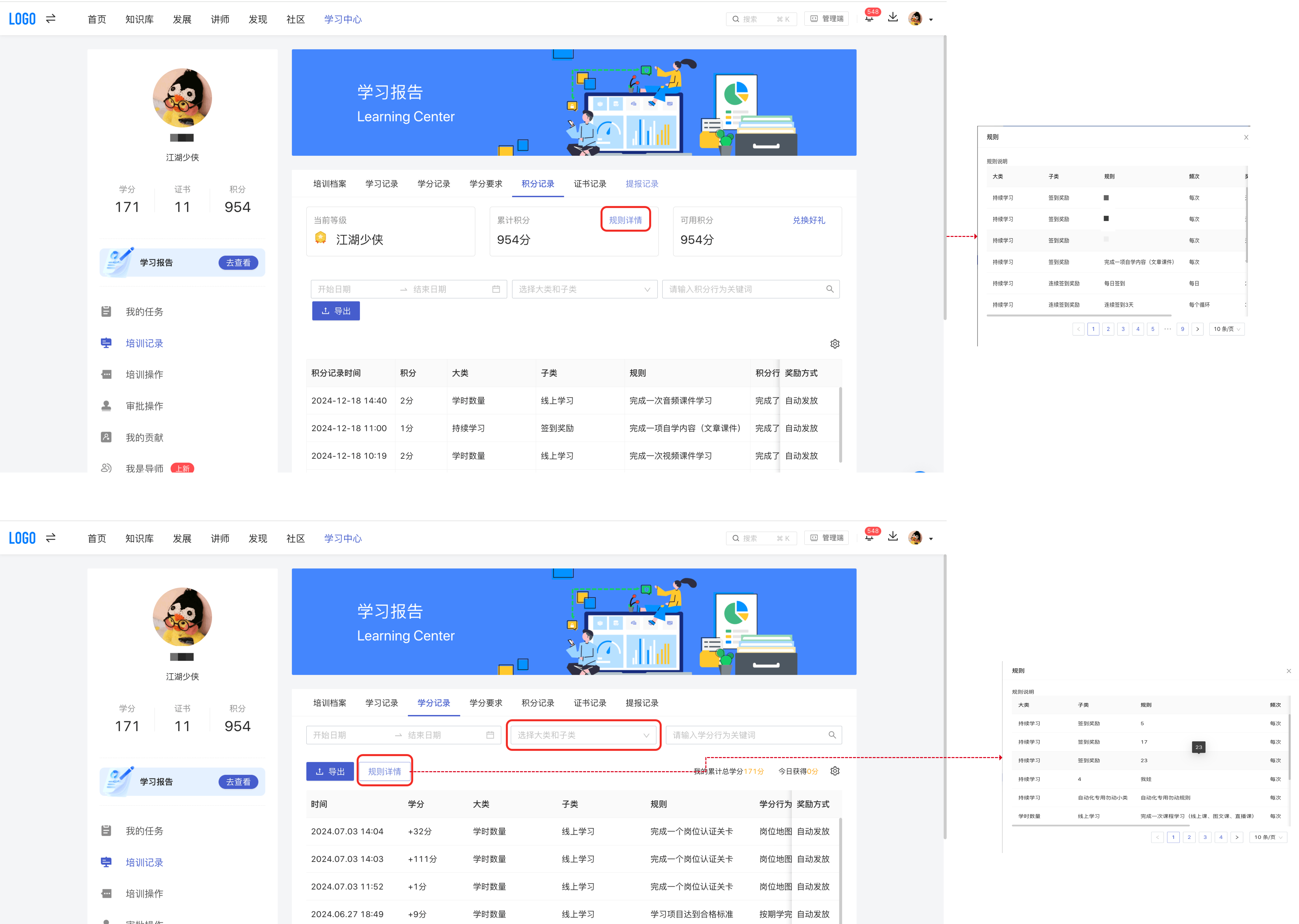Click 管理端 button in the 学分记录 page header

826,538
